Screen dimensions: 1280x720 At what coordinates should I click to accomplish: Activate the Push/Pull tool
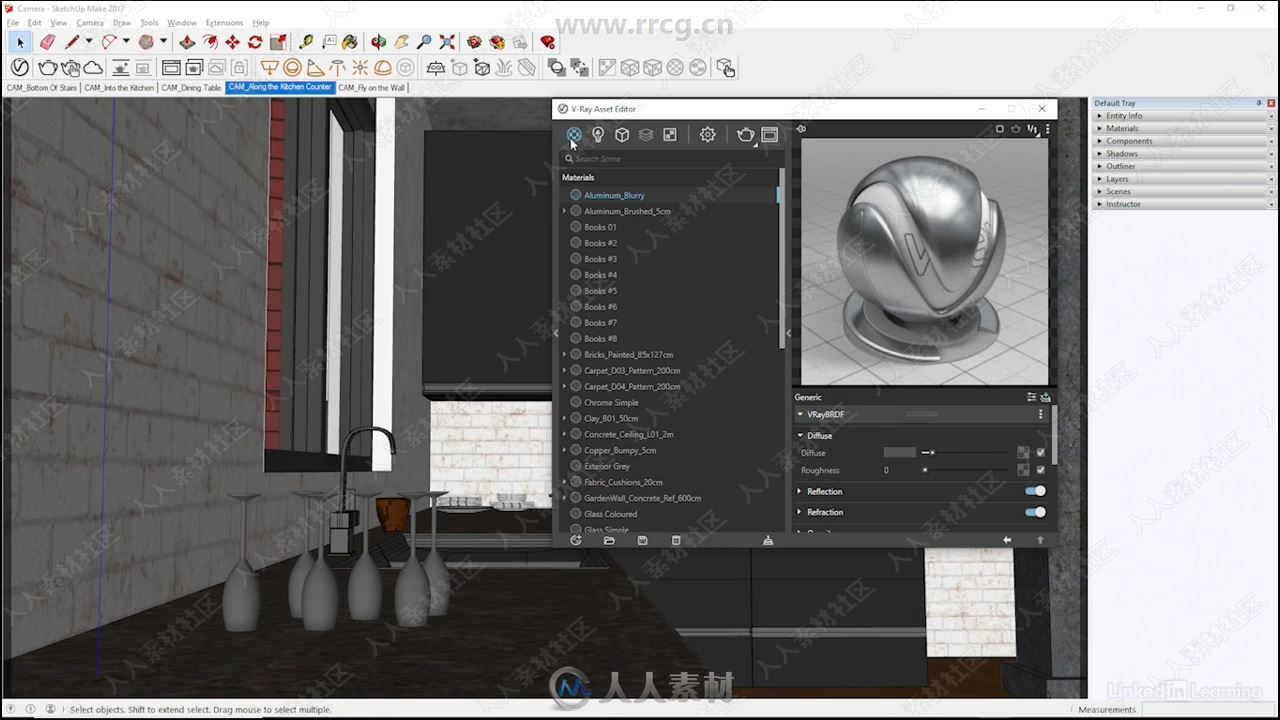[187, 42]
